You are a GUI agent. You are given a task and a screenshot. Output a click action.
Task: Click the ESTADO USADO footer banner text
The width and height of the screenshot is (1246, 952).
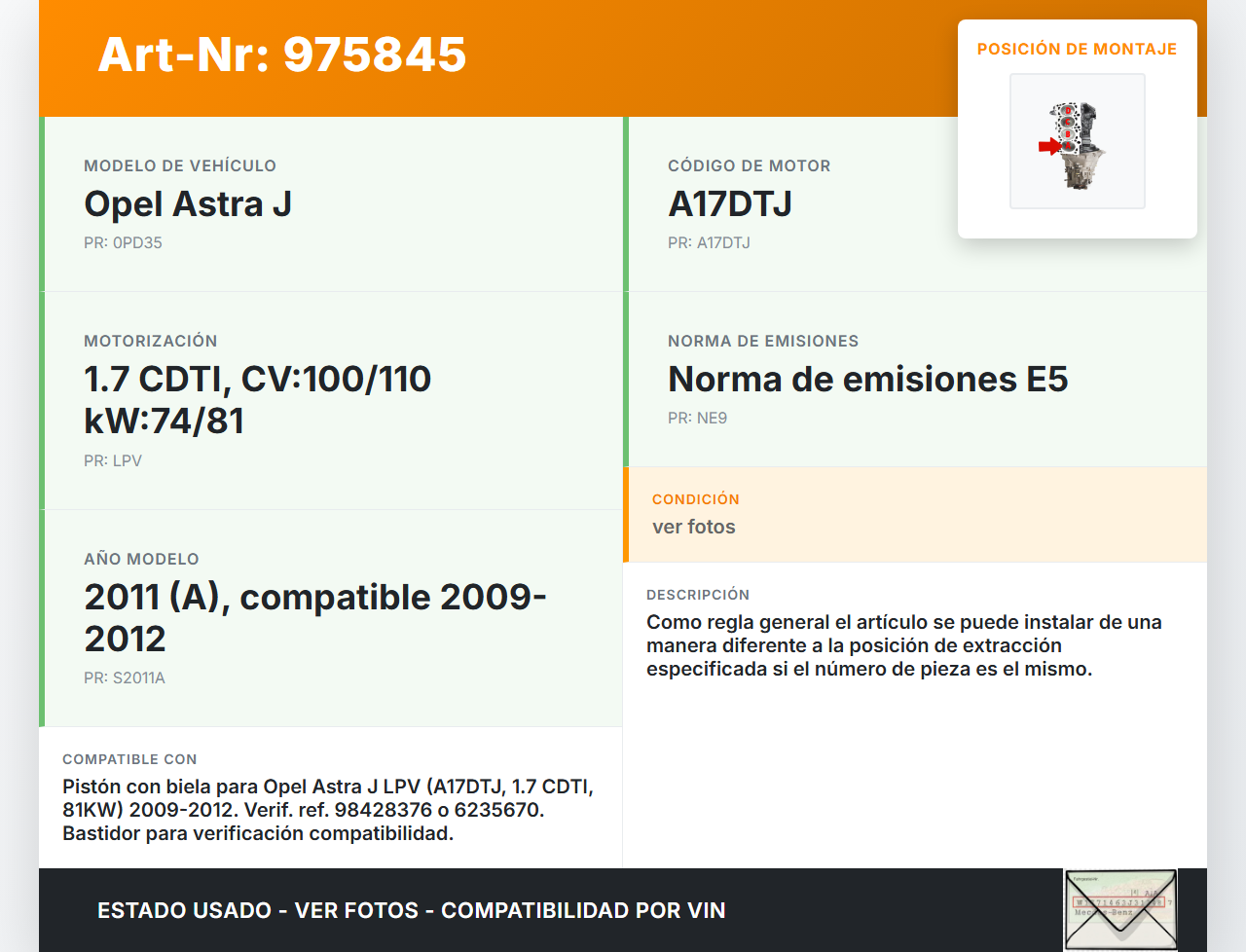(x=411, y=911)
